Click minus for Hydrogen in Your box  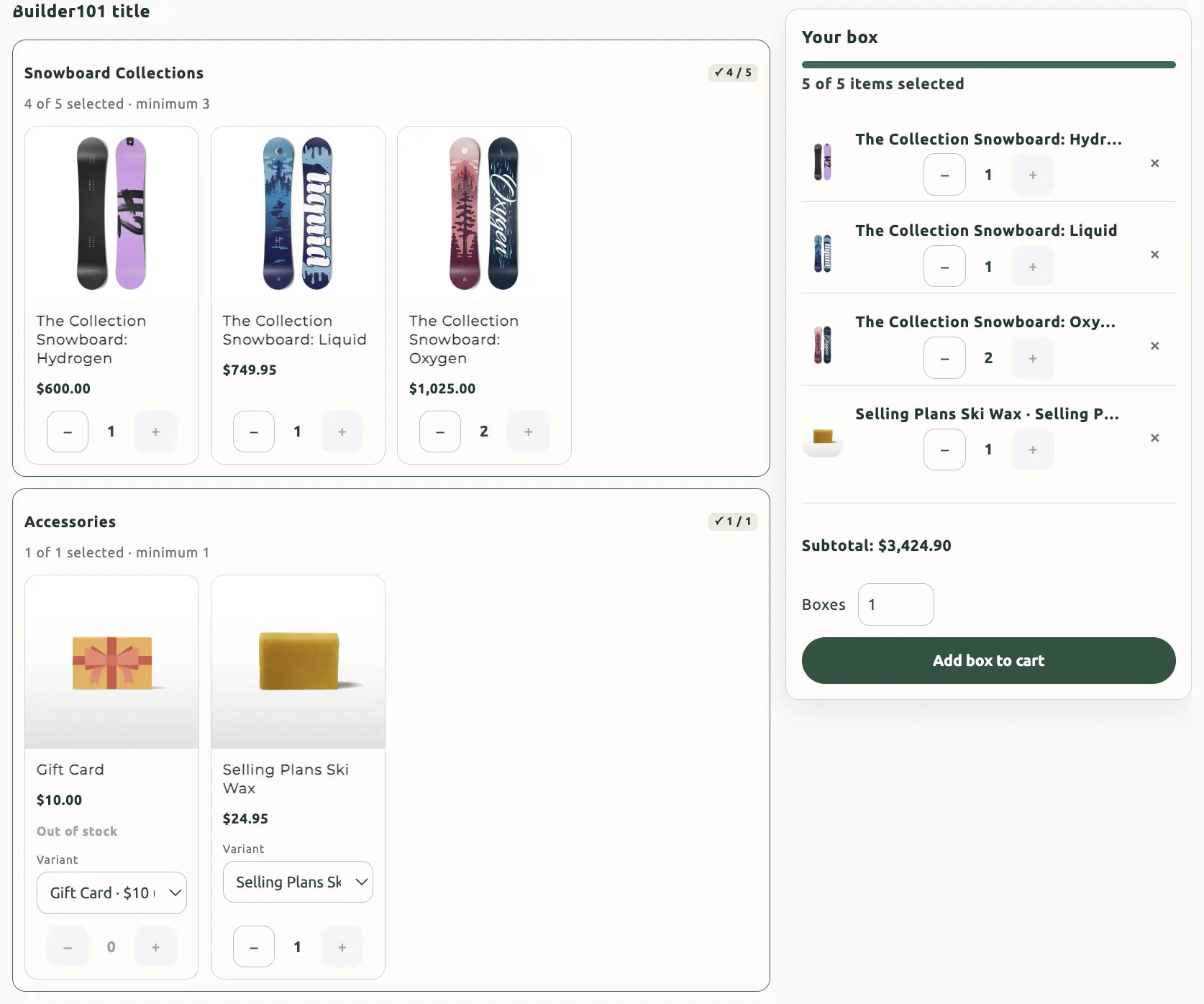(944, 175)
